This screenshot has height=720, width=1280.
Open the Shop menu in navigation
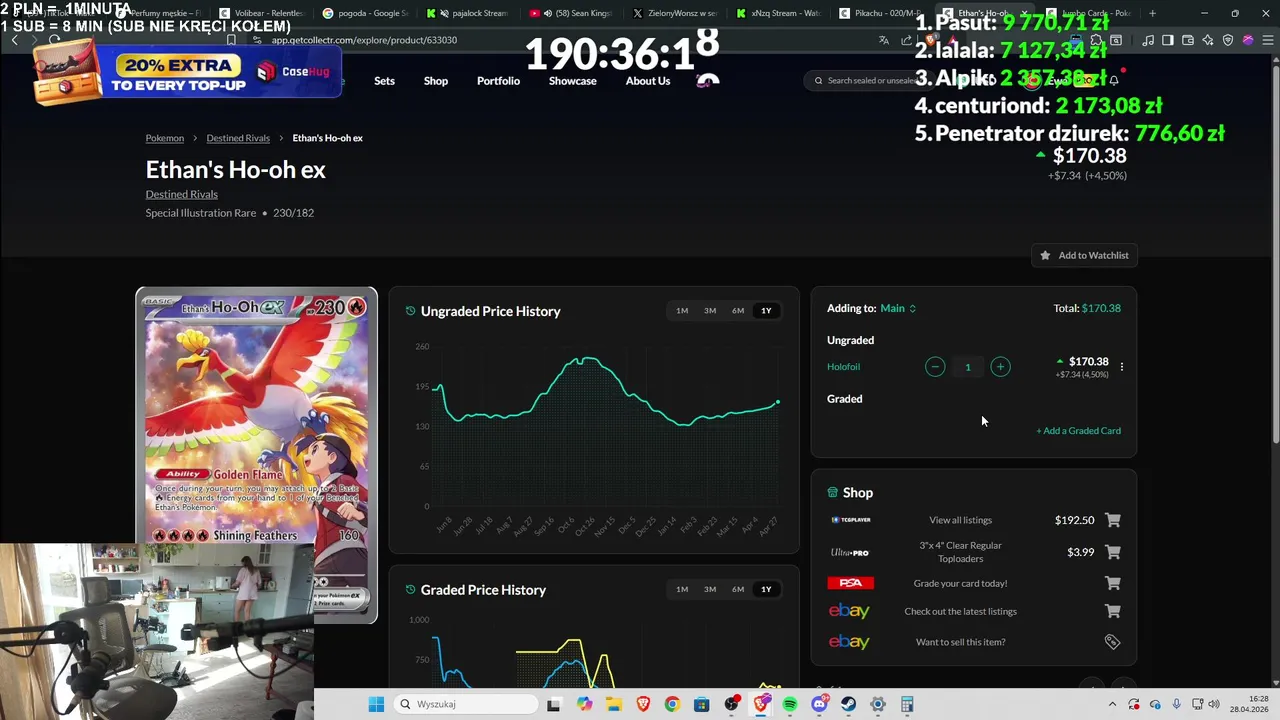point(436,81)
